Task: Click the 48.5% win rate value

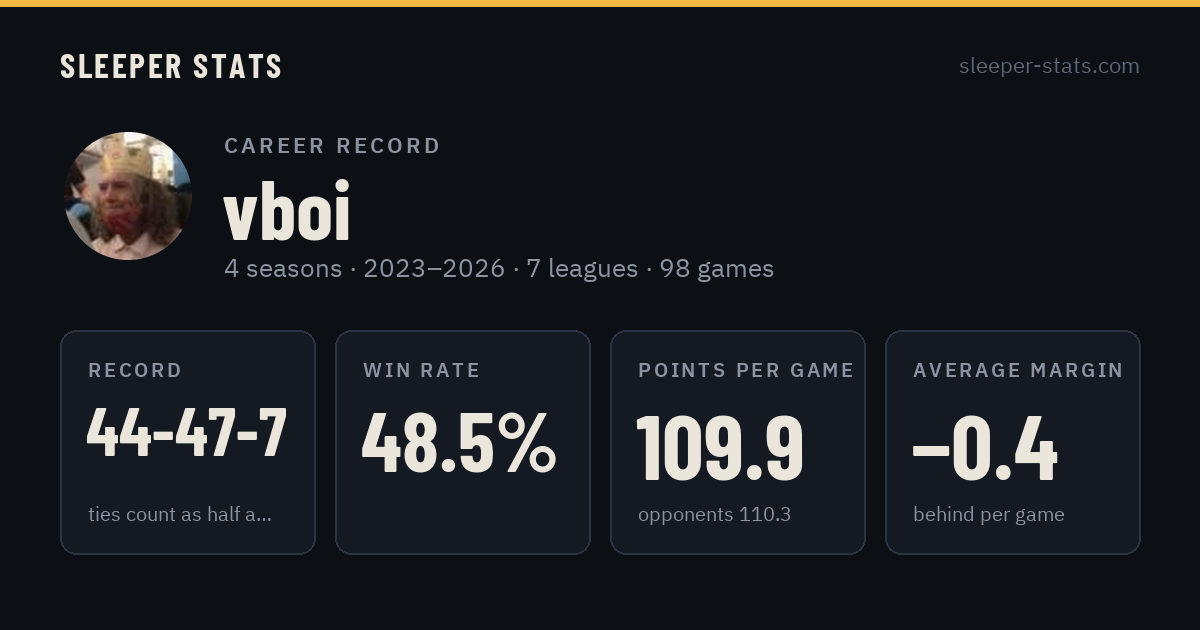Action: point(459,443)
